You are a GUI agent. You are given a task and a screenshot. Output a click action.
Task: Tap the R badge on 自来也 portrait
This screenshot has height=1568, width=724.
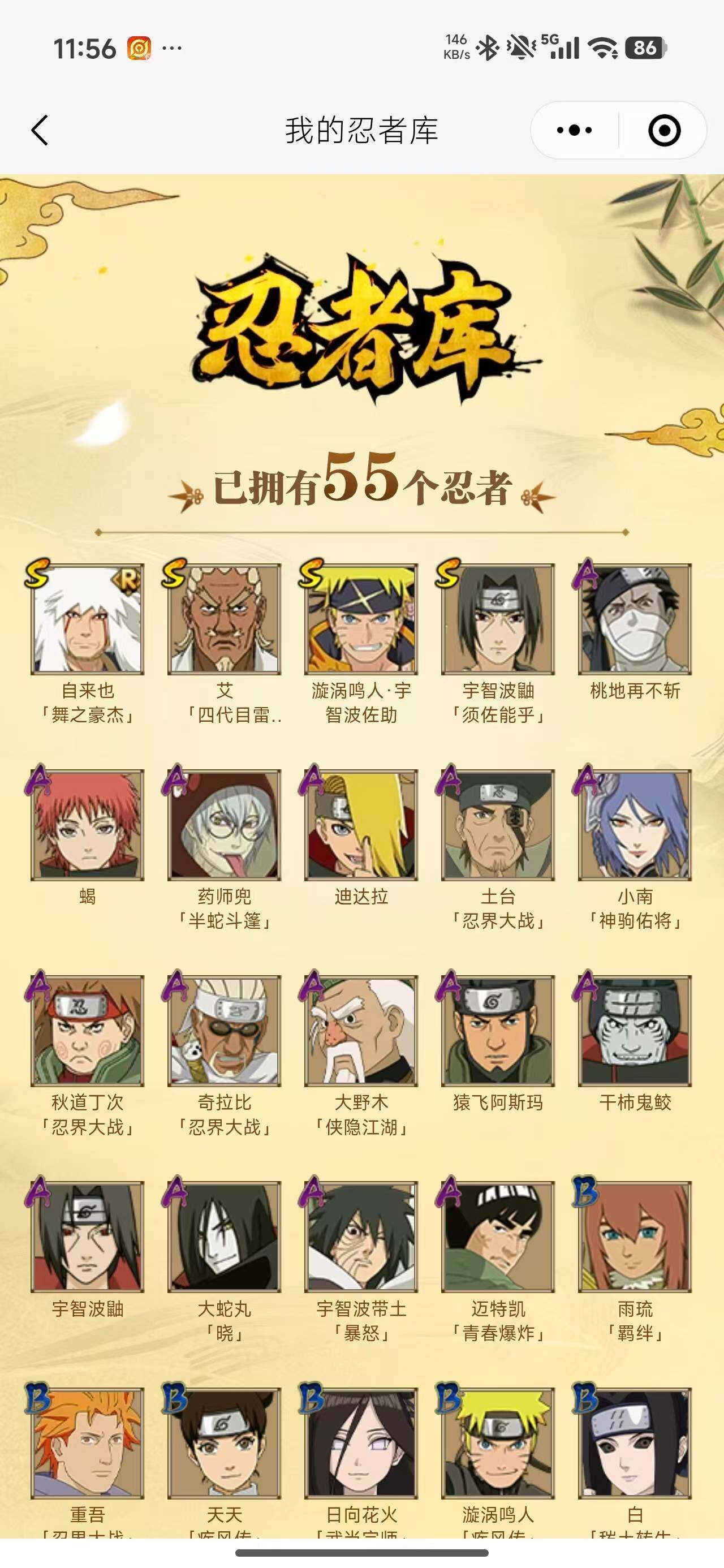click(127, 580)
